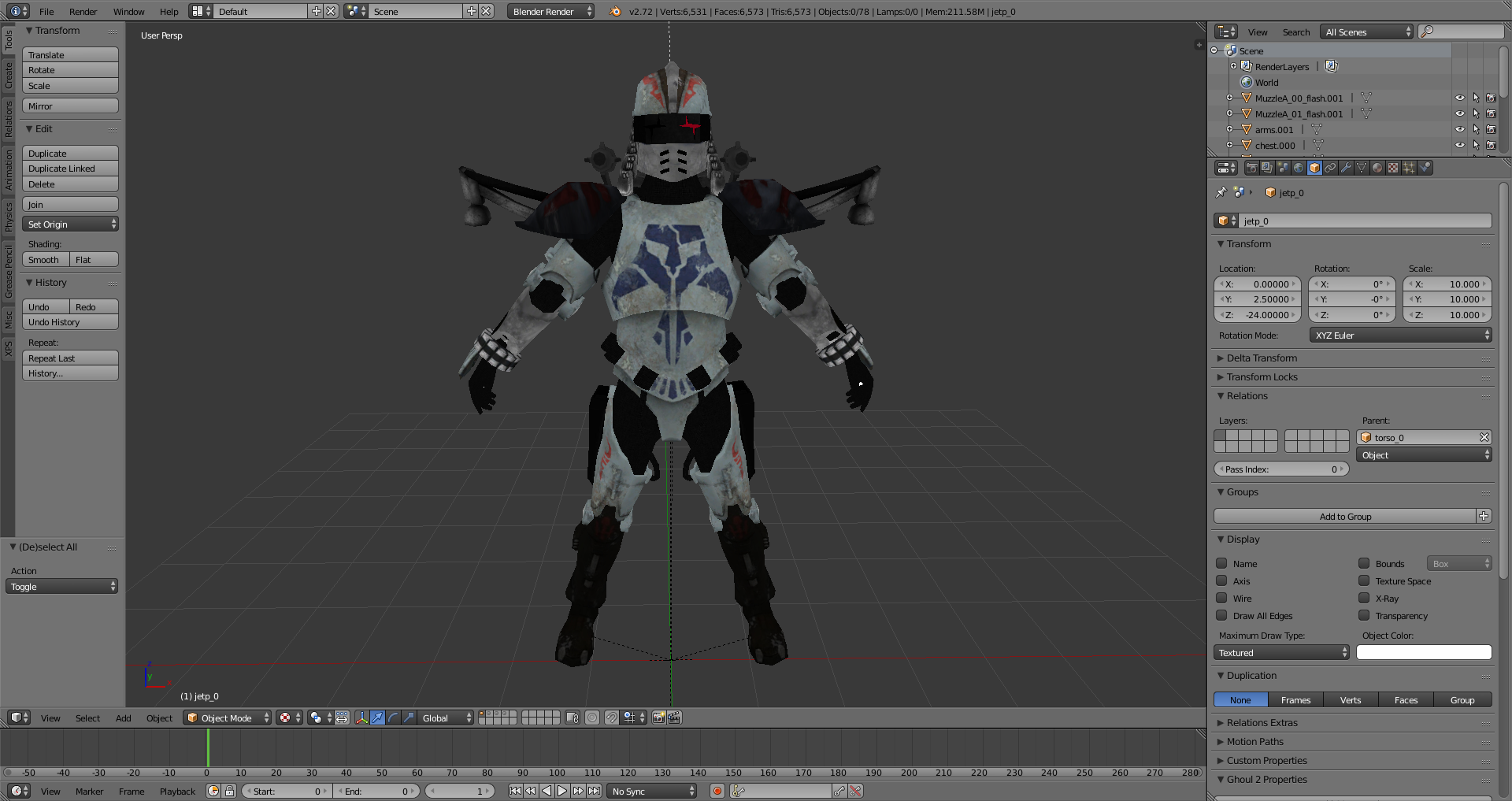Open the Scene properties tab icon
This screenshot has height=801, width=1512.
click(x=1283, y=168)
